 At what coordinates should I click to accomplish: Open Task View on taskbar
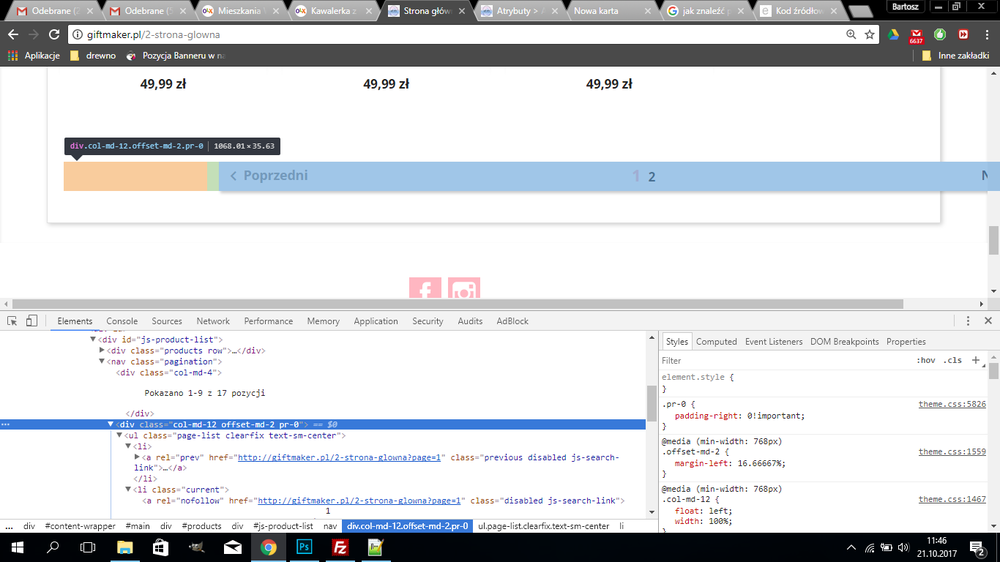(87, 547)
